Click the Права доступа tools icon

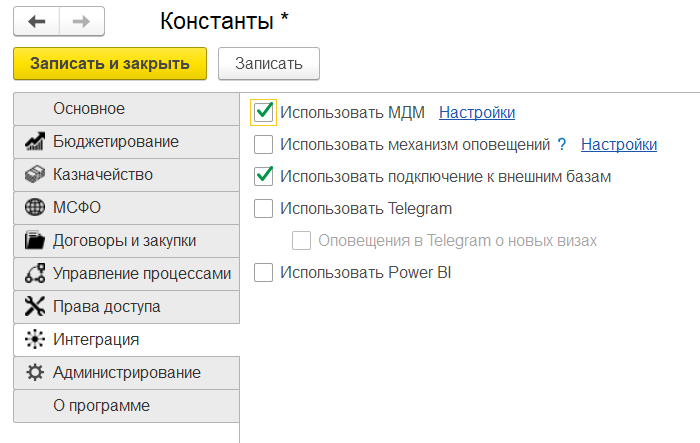[35, 307]
